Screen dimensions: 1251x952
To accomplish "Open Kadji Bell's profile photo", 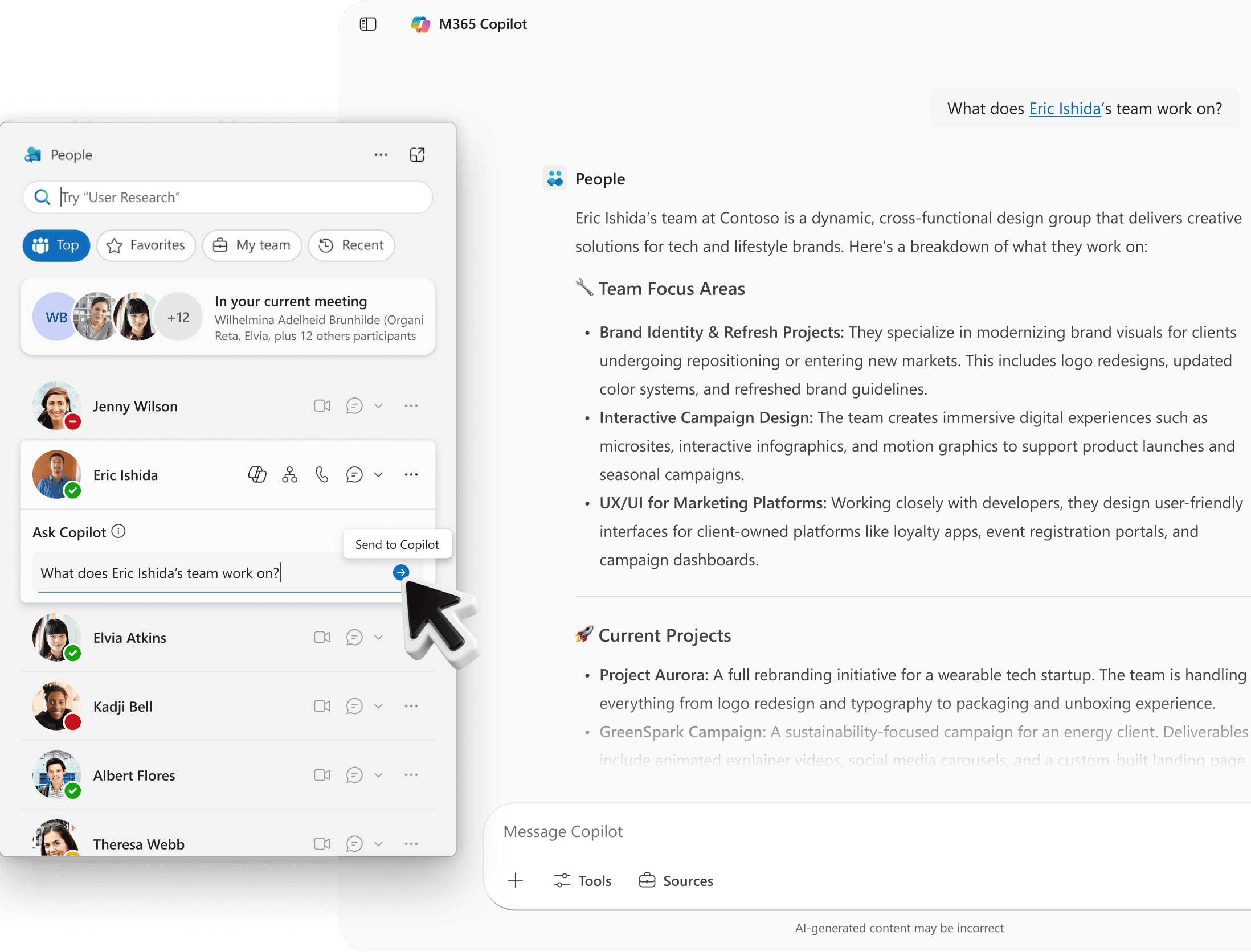I will point(56,706).
